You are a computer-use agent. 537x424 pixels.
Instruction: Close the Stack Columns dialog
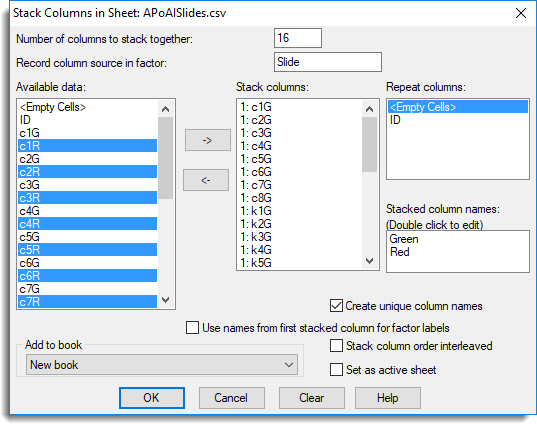[x=521, y=13]
